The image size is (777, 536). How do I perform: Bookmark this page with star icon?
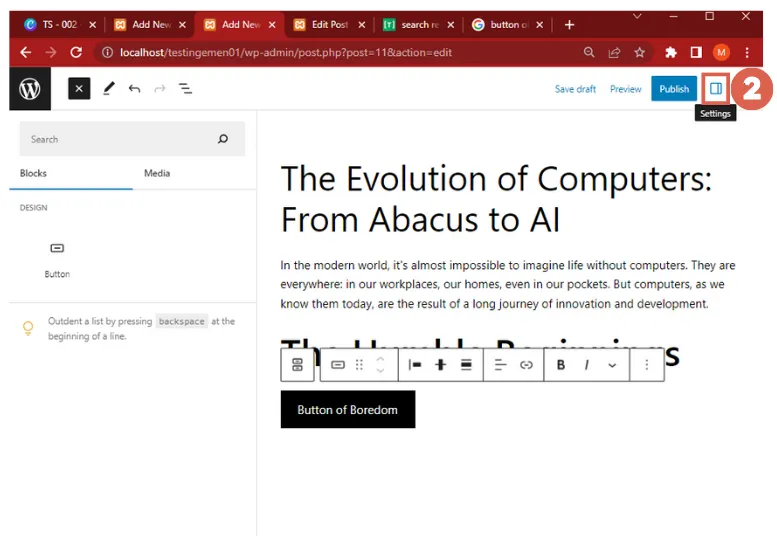coord(640,52)
